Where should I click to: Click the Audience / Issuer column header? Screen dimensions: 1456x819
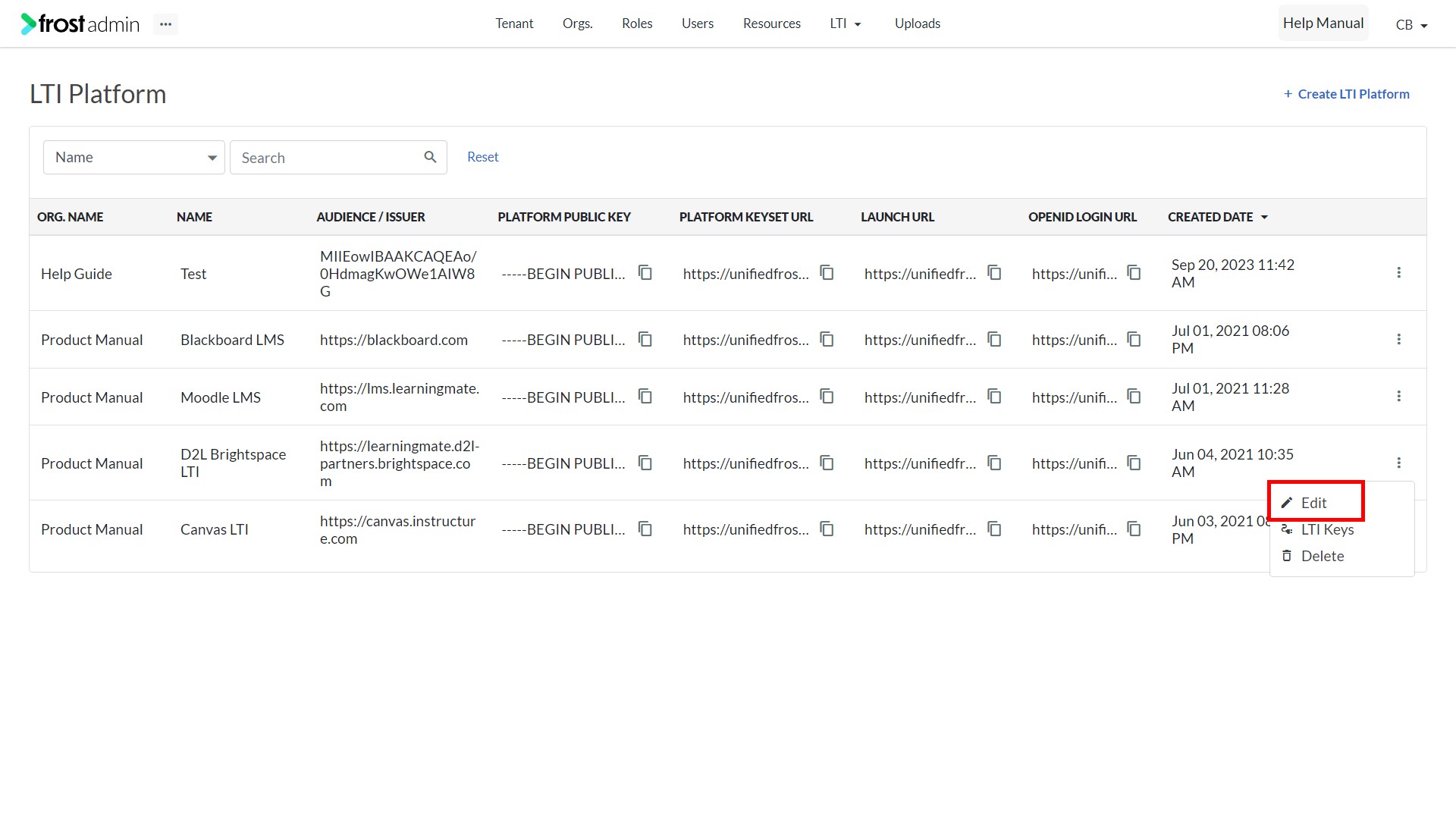click(x=370, y=217)
